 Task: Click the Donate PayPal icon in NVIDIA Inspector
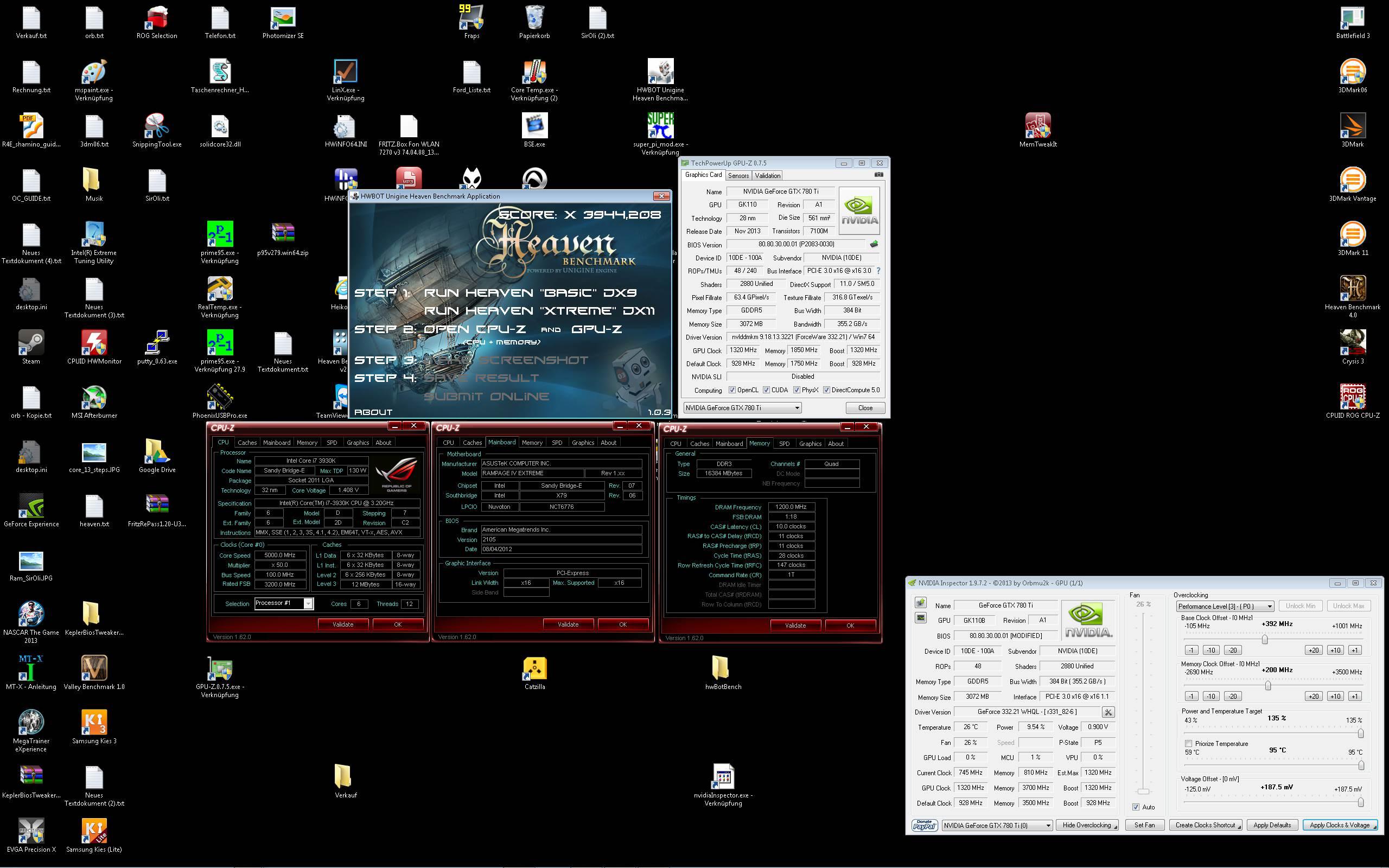click(x=924, y=826)
